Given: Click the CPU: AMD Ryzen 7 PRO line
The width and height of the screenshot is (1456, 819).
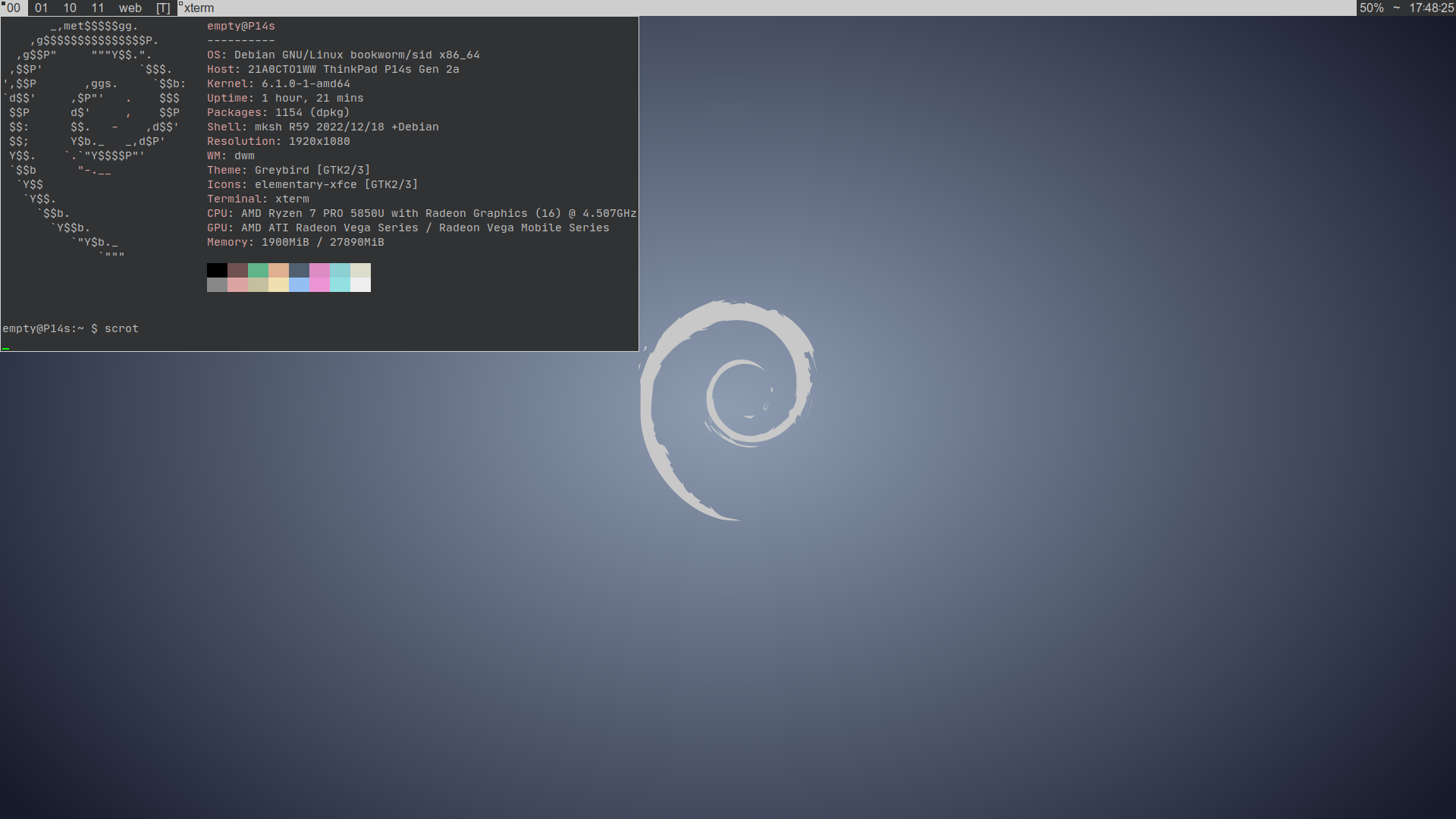Looking at the screenshot, I should coord(422,213).
